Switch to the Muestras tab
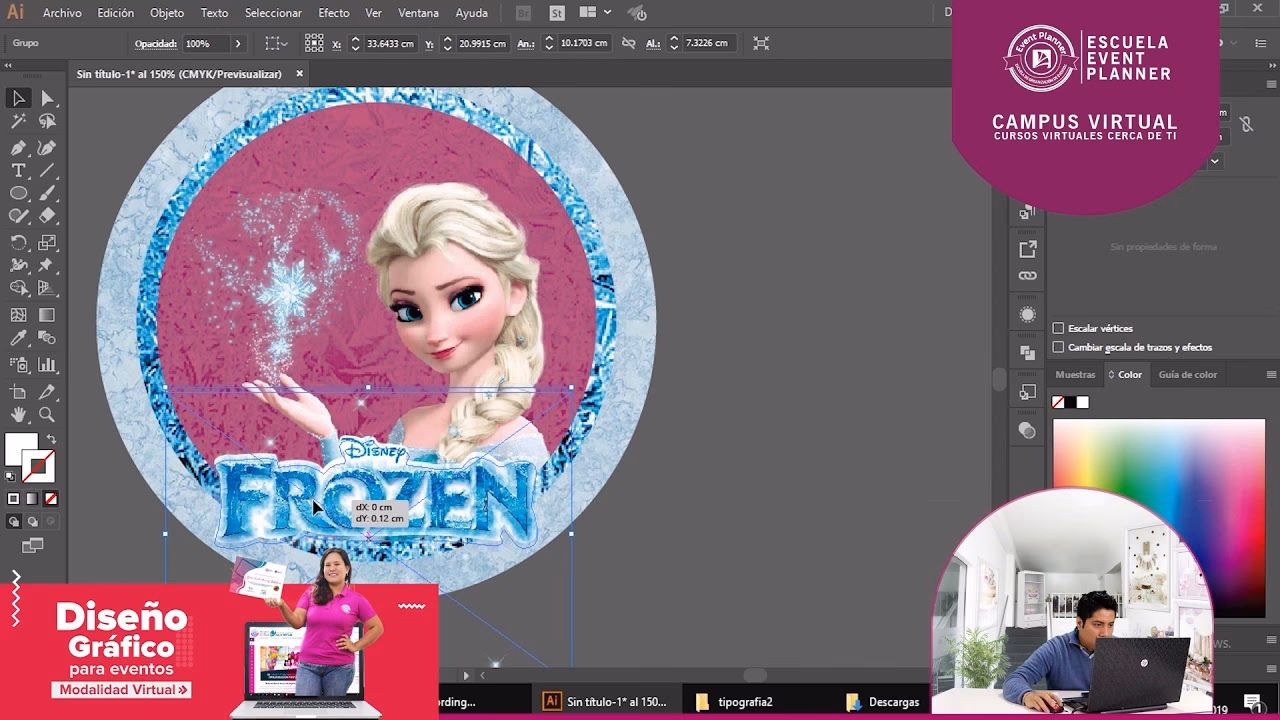 (1075, 375)
